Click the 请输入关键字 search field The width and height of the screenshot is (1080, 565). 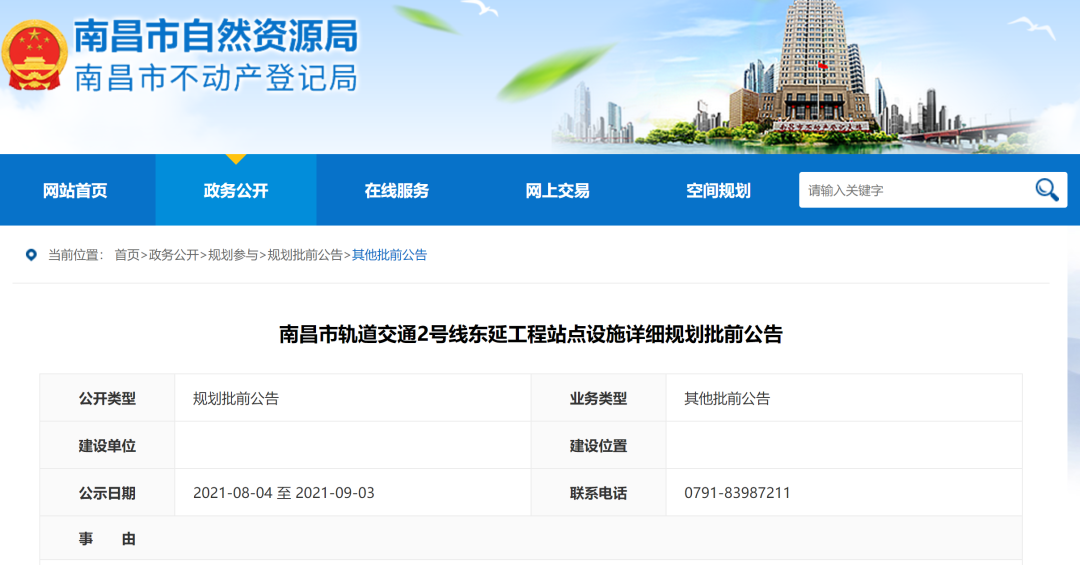pyautogui.click(x=915, y=190)
